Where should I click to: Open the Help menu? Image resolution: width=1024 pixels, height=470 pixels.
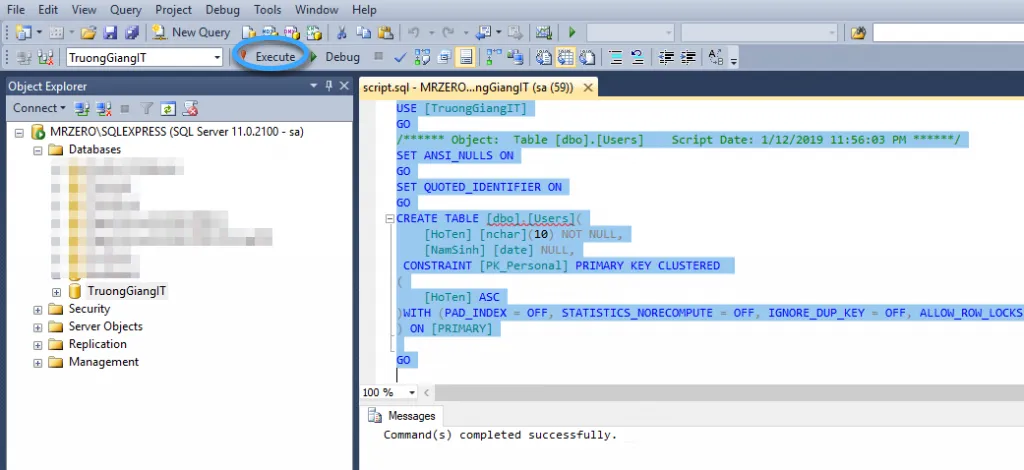point(364,10)
